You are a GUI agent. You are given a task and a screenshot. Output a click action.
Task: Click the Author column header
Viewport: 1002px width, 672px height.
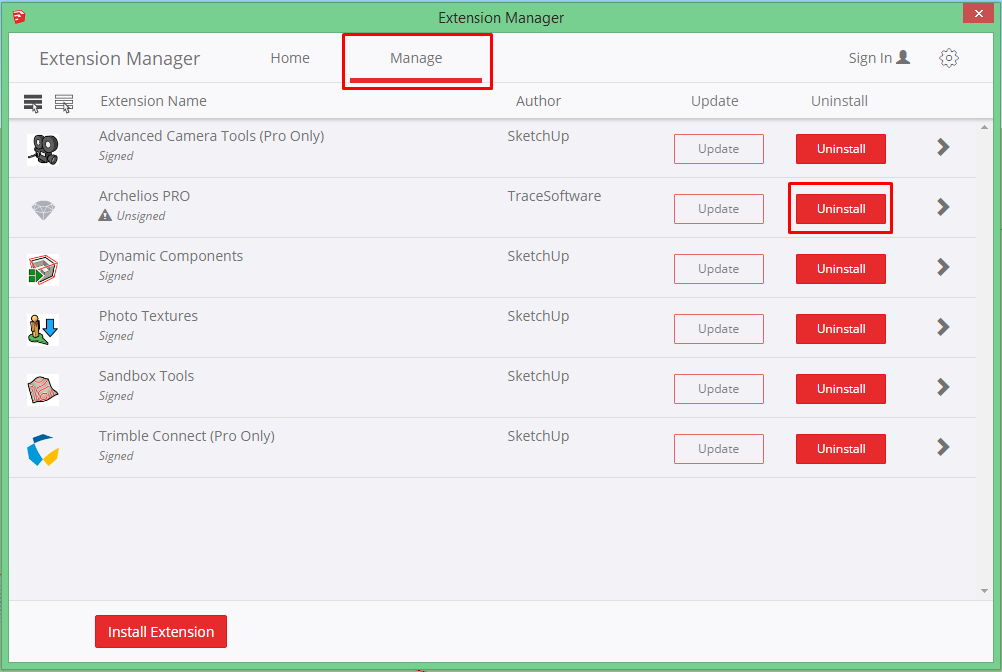[538, 101]
